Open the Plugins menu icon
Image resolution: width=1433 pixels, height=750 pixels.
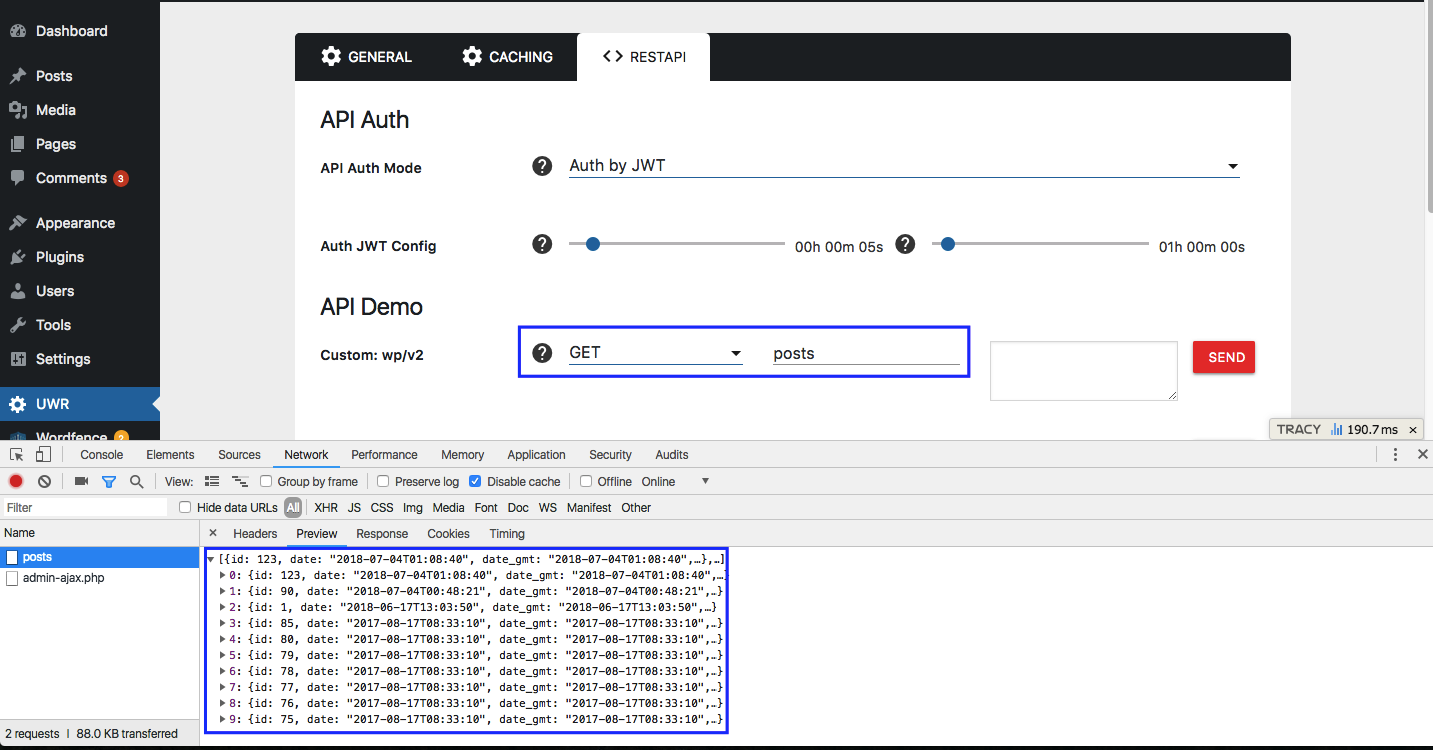(18, 257)
